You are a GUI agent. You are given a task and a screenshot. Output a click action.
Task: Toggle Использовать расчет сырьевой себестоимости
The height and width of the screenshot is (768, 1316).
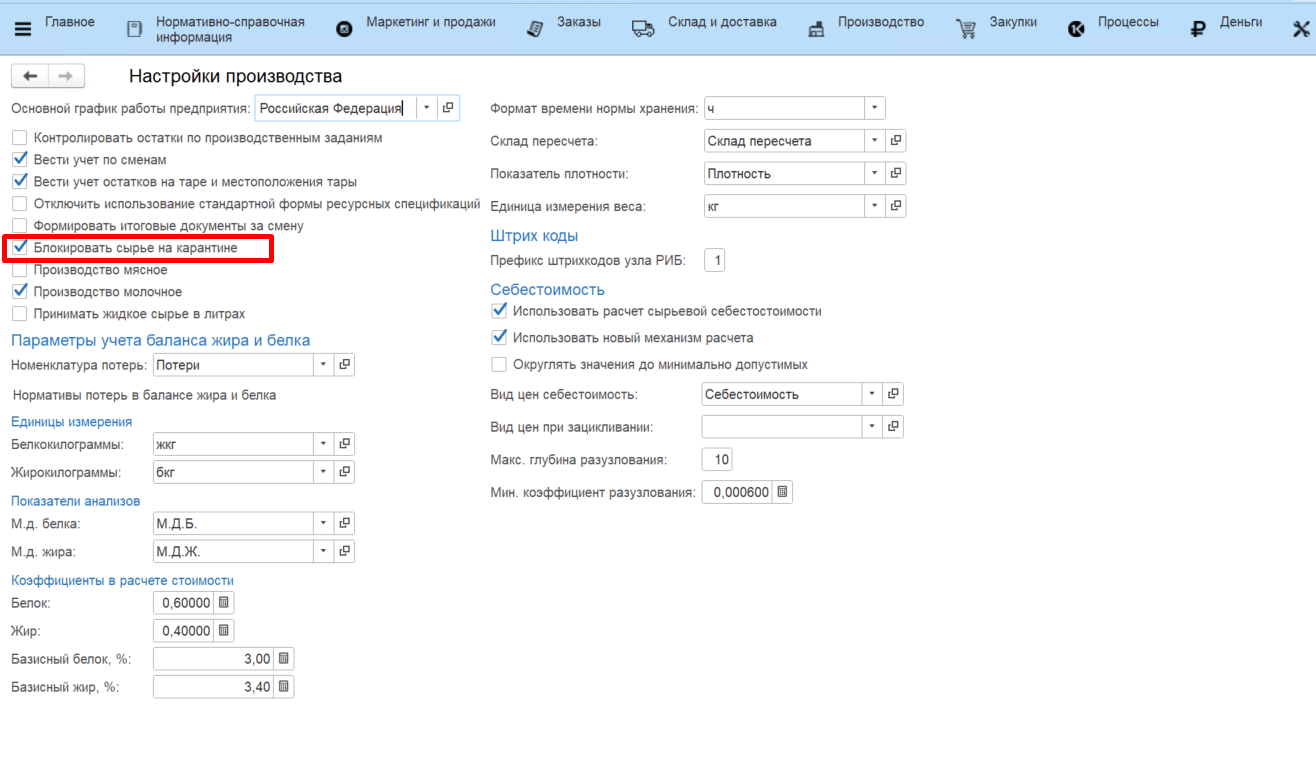click(499, 311)
